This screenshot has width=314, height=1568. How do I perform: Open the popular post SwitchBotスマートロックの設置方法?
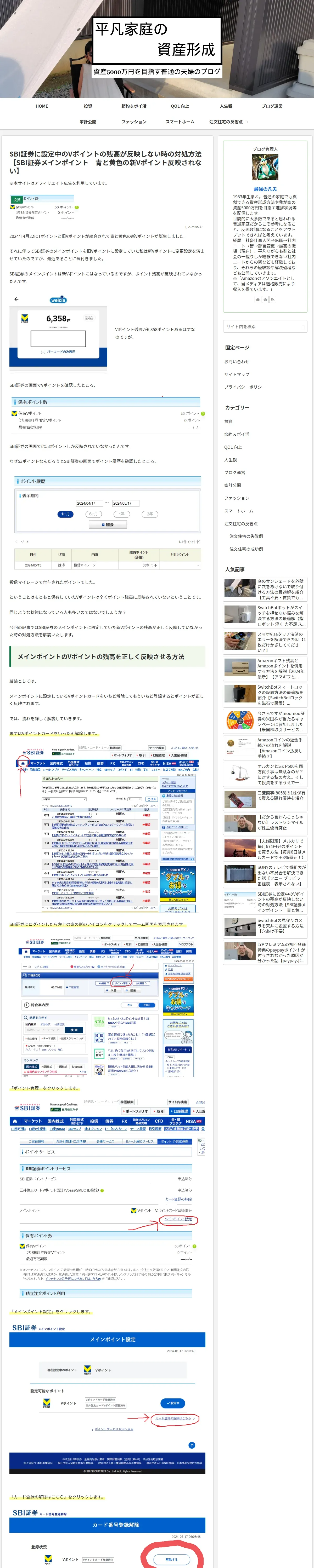(265, 695)
